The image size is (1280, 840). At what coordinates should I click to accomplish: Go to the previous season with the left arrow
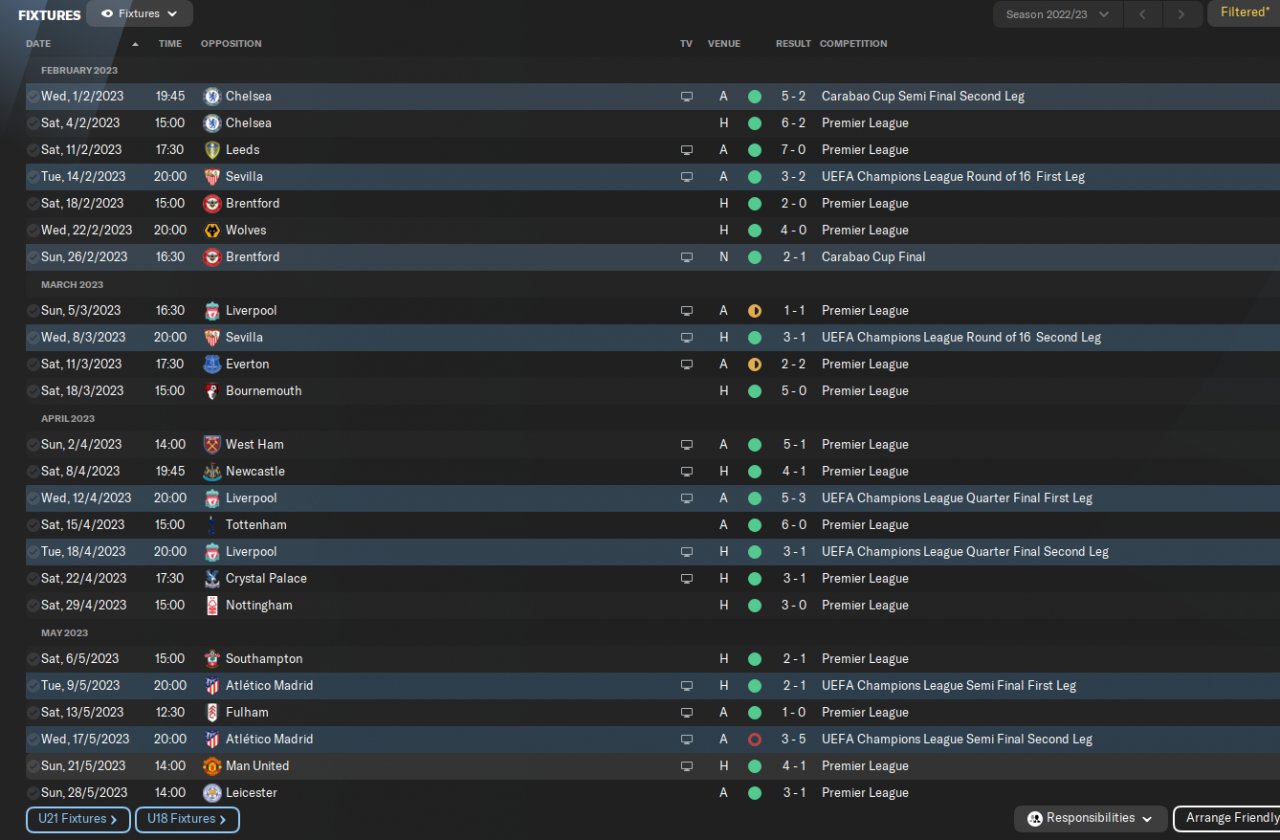1142,14
